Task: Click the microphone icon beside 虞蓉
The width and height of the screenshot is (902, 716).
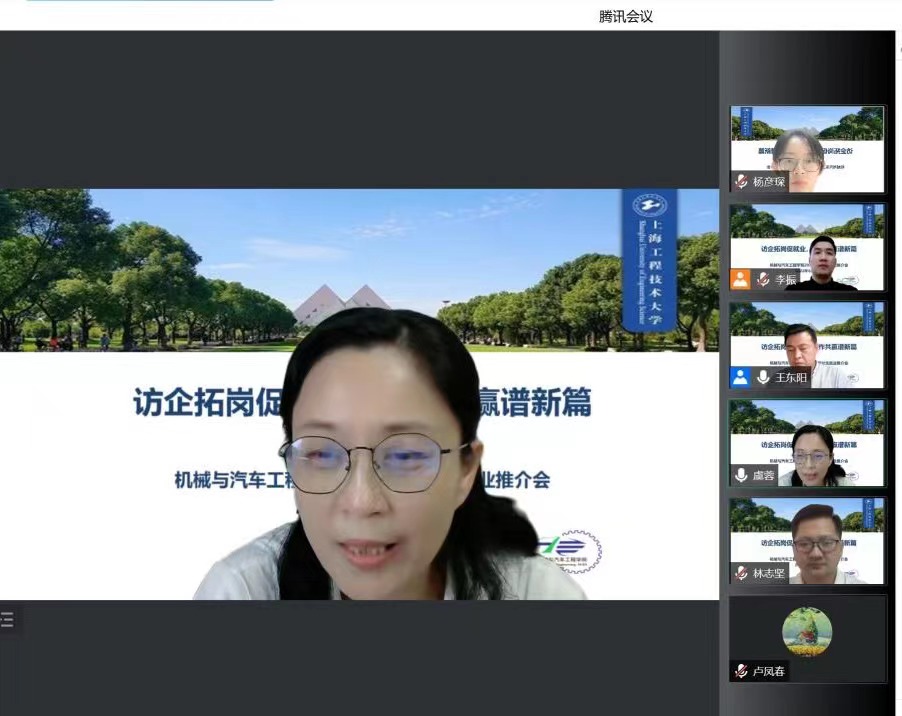Action: point(741,476)
